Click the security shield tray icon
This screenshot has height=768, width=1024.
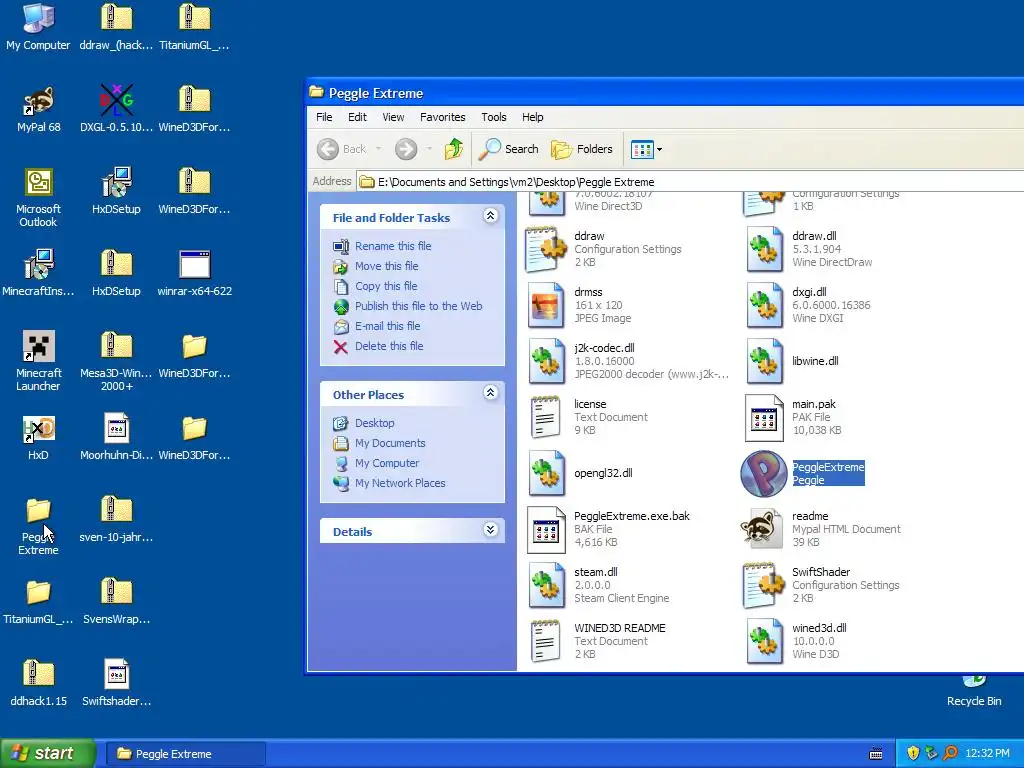click(913, 753)
